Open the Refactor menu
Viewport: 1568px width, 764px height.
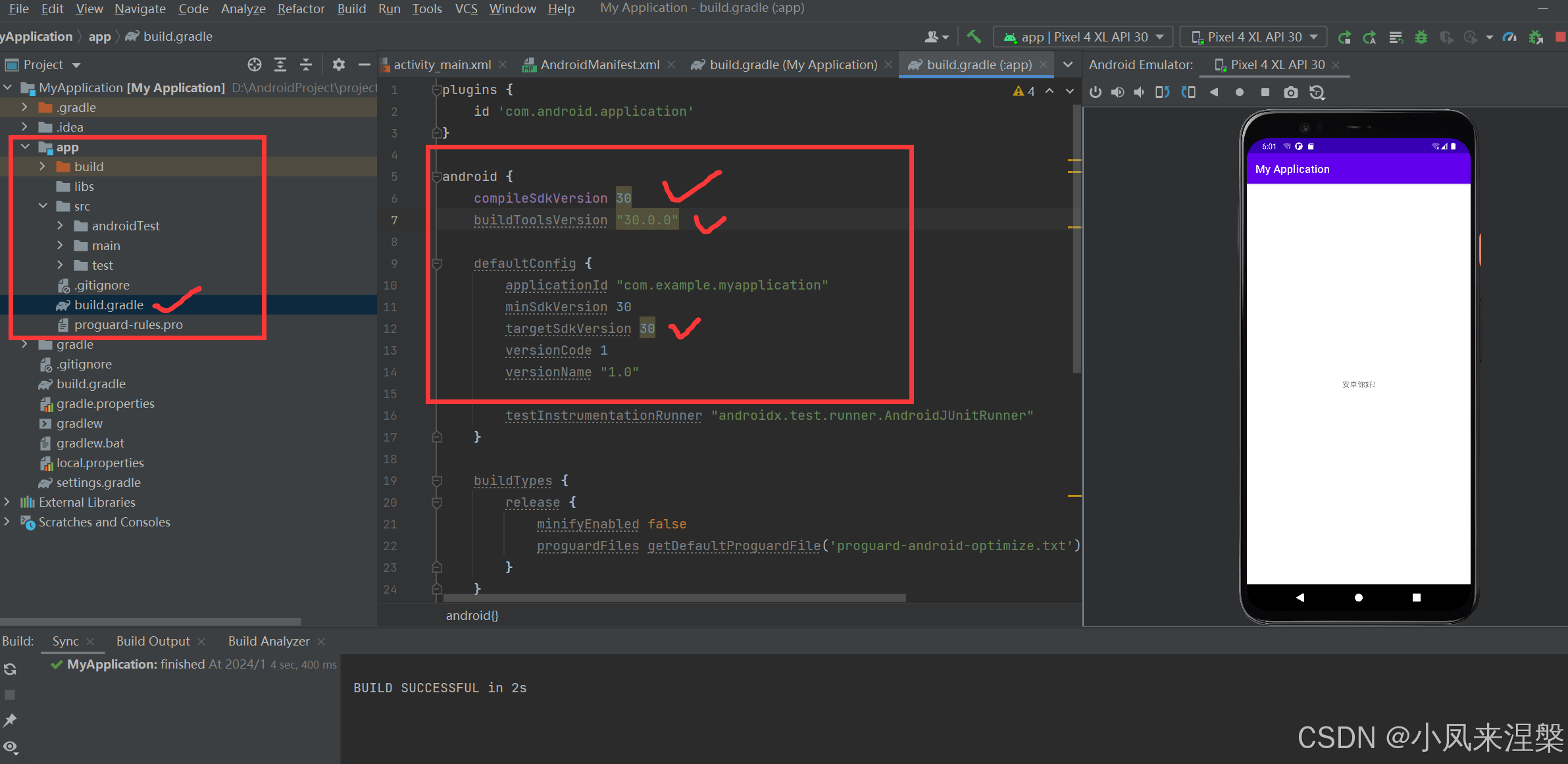click(x=301, y=9)
